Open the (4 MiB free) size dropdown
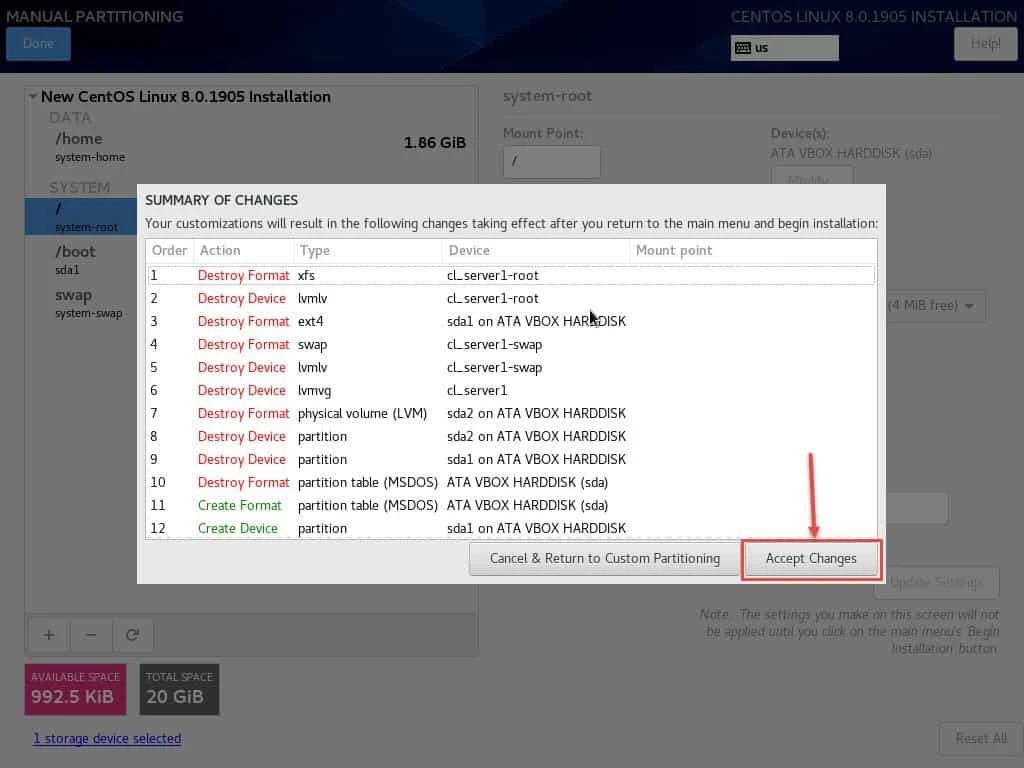Image resolution: width=1024 pixels, height=768 pixels. pos(930,306)
